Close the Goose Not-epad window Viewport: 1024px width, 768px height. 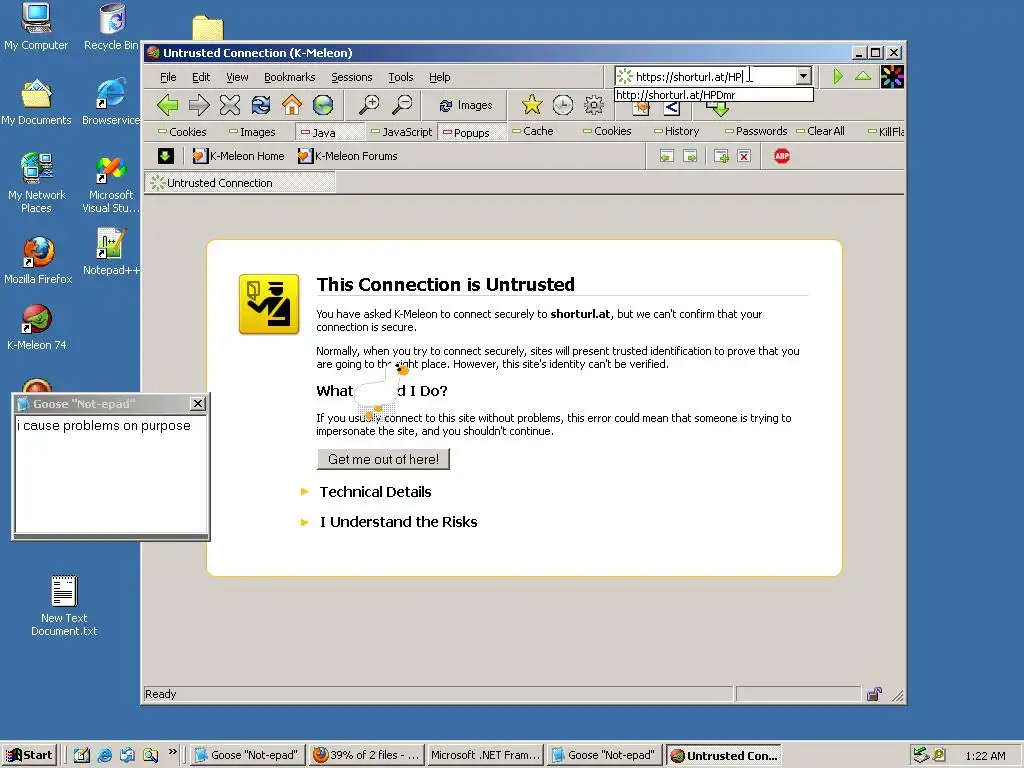(x=198, y=404)
